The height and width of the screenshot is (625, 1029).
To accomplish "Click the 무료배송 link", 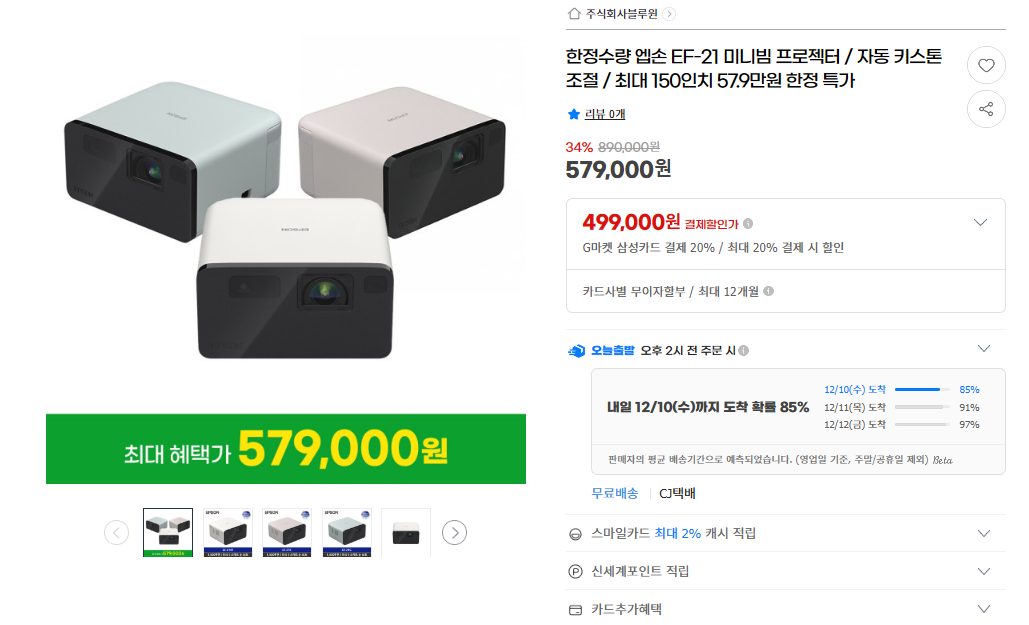I will point(614,493).
